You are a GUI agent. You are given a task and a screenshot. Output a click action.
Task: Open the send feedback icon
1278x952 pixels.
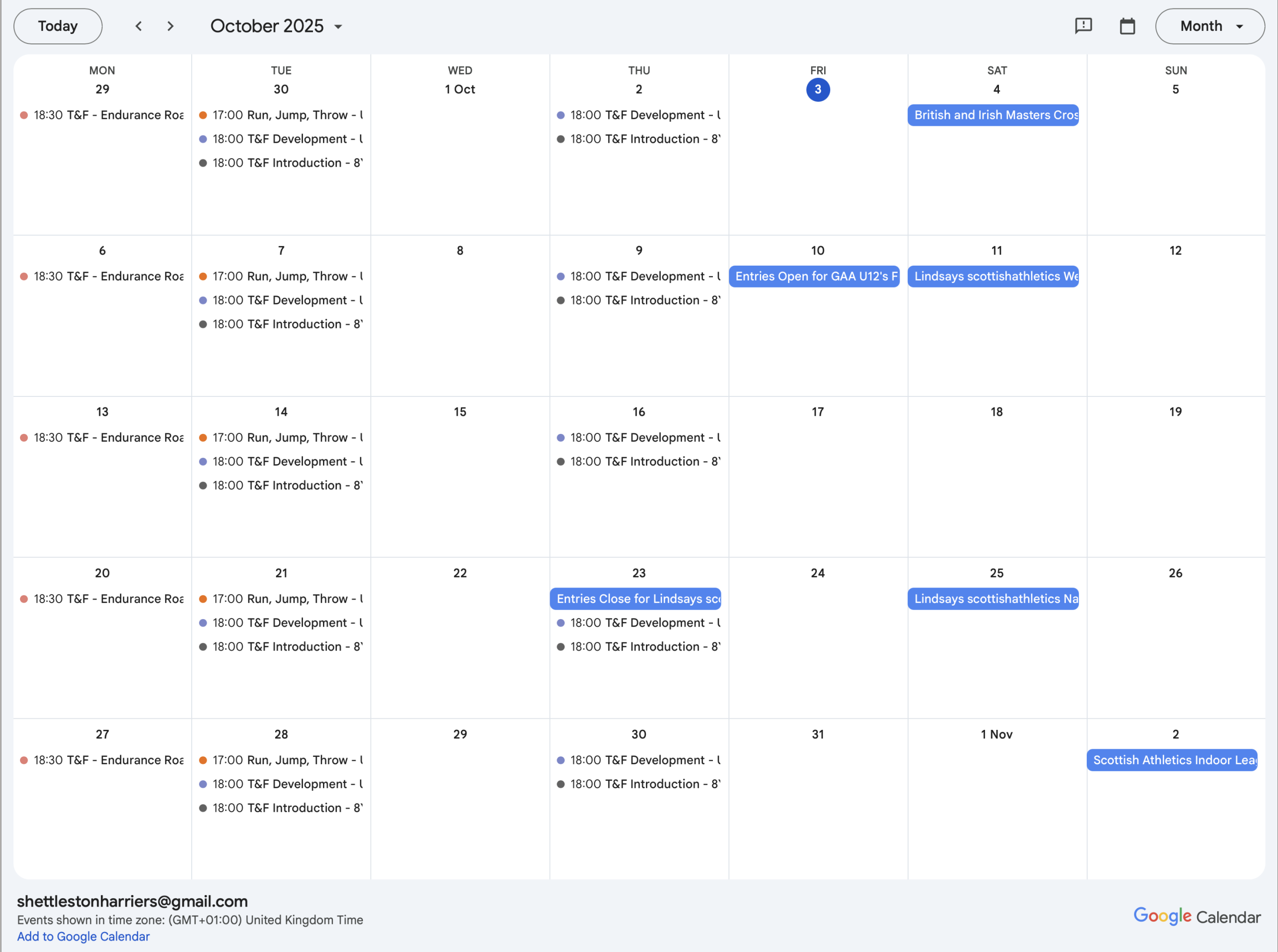[1083, 26]
